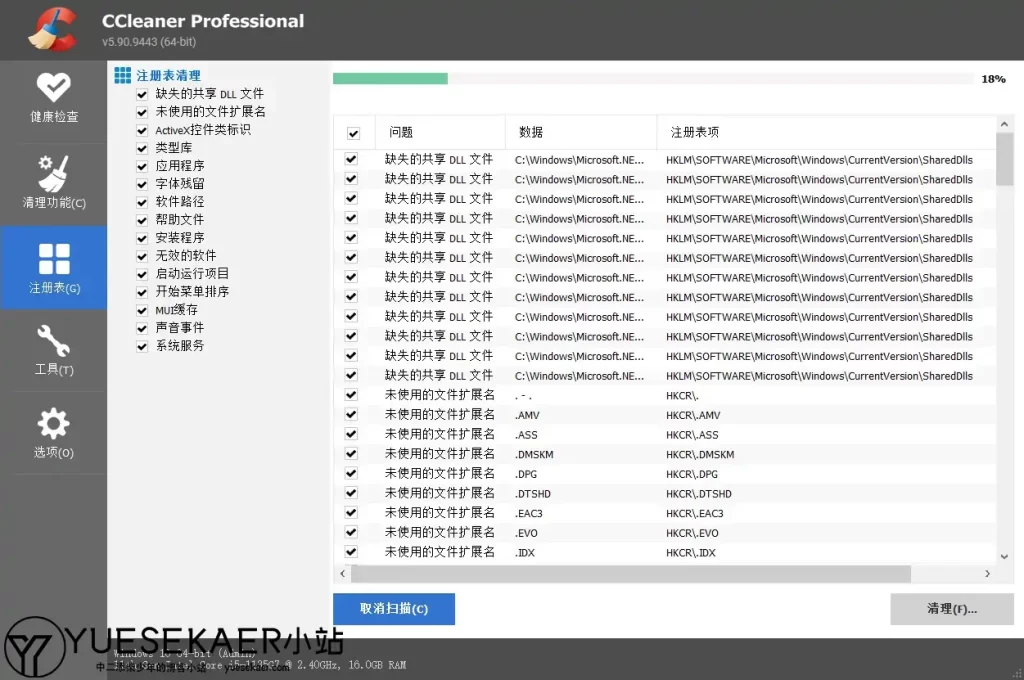This screenshot has width=1024, height=680.
Task: Select the HKCR\.IDX registry key cell
Action: pyautogui.click(x=691, y=553)
